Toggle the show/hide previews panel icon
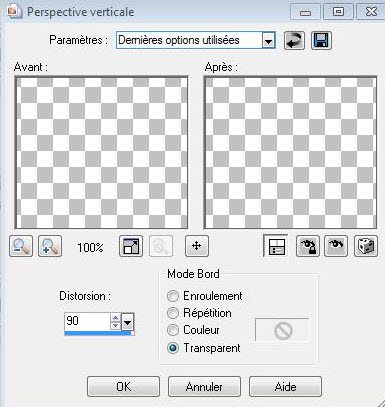This screenshot has height=407, width=385. [276, 246]
